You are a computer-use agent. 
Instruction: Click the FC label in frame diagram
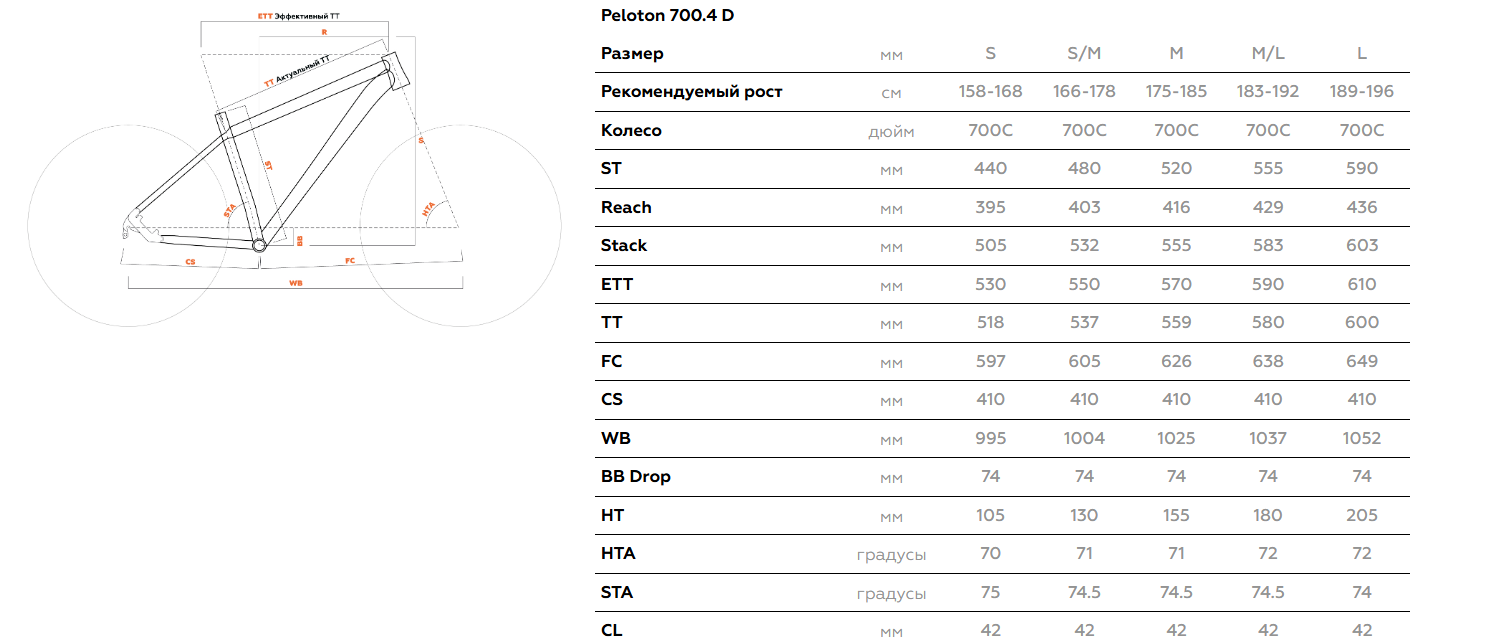[350, 261]
